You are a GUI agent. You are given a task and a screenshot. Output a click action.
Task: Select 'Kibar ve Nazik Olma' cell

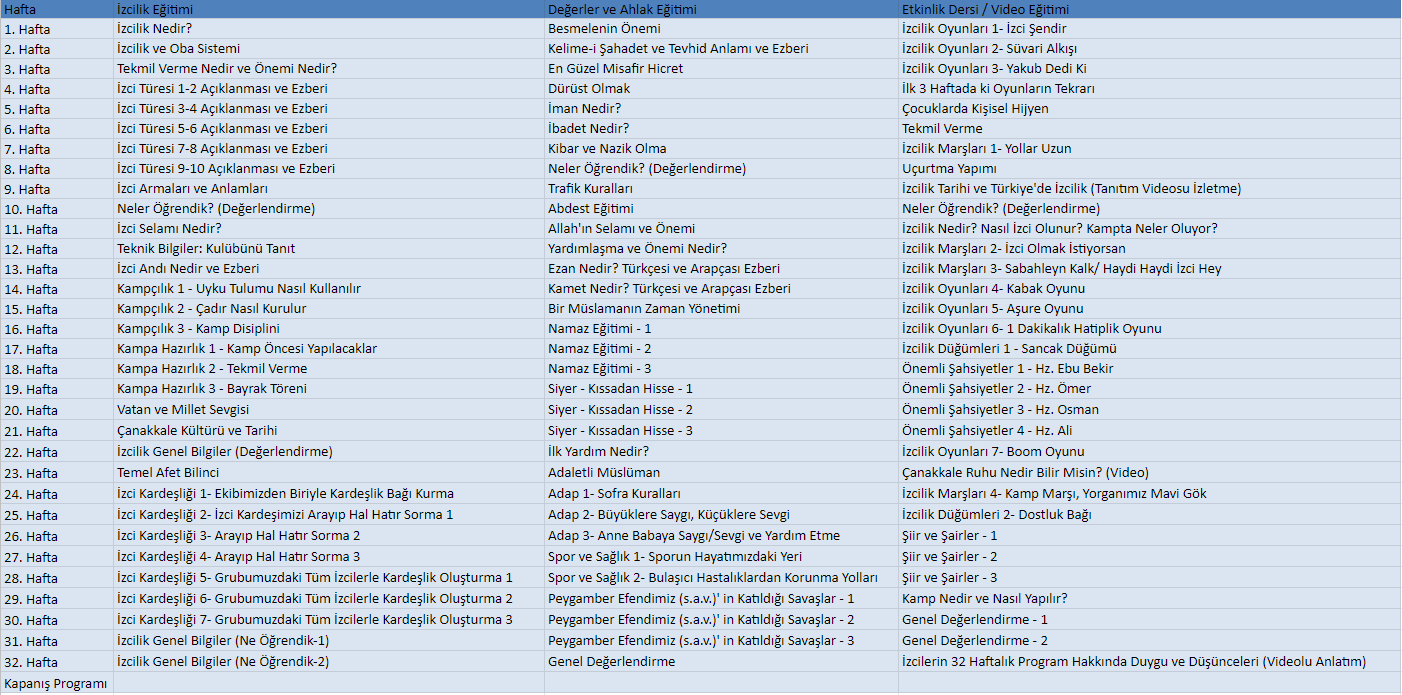tap(721, 149)
